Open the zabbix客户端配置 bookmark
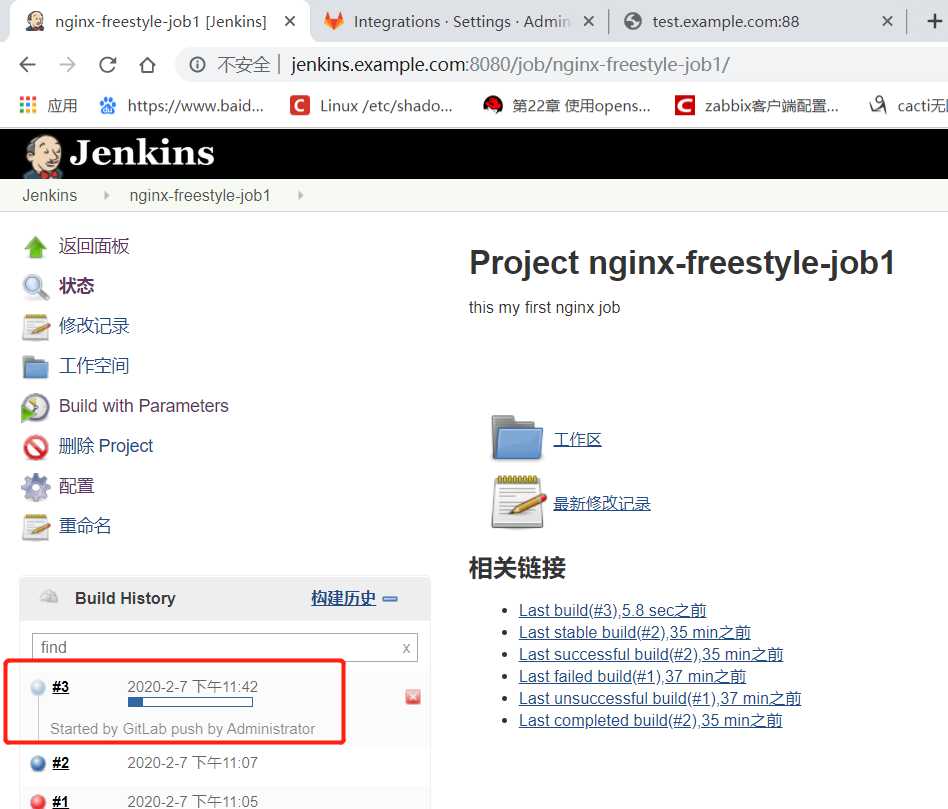The height and width of the screenshot is (809, 948). 757,105
